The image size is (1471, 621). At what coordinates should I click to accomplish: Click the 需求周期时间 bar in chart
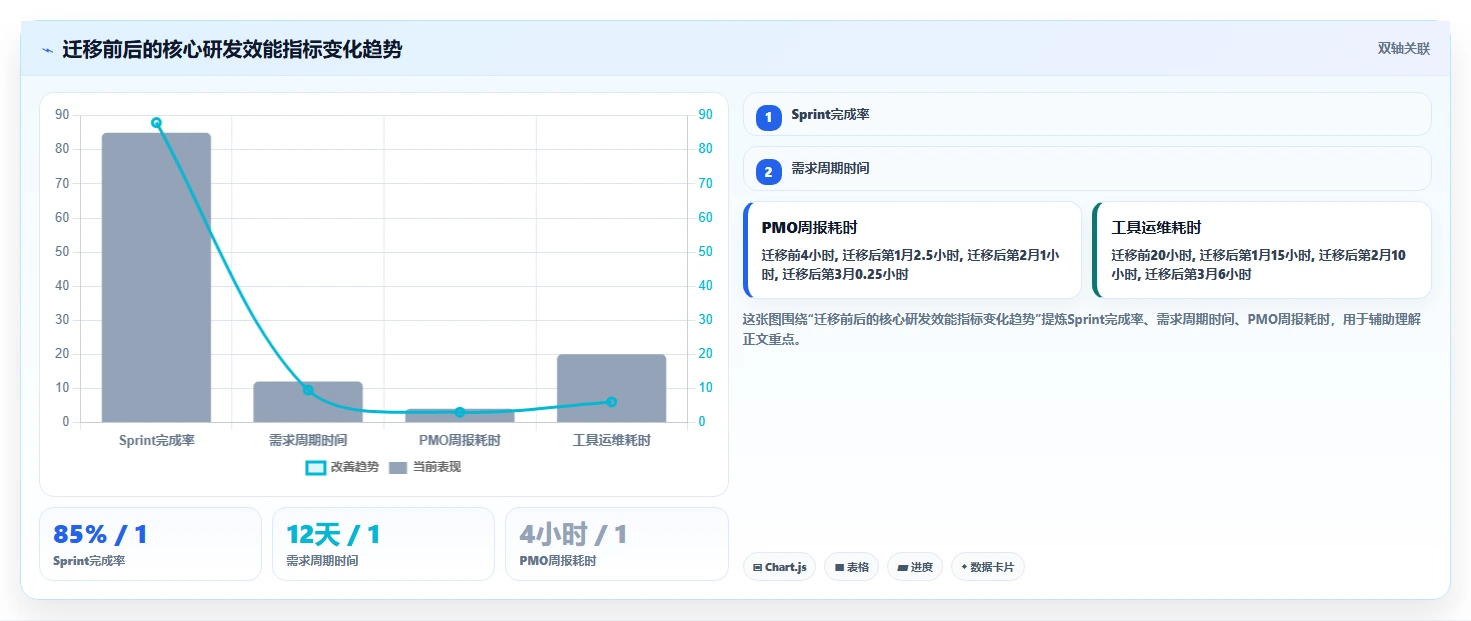pos(308,401)
